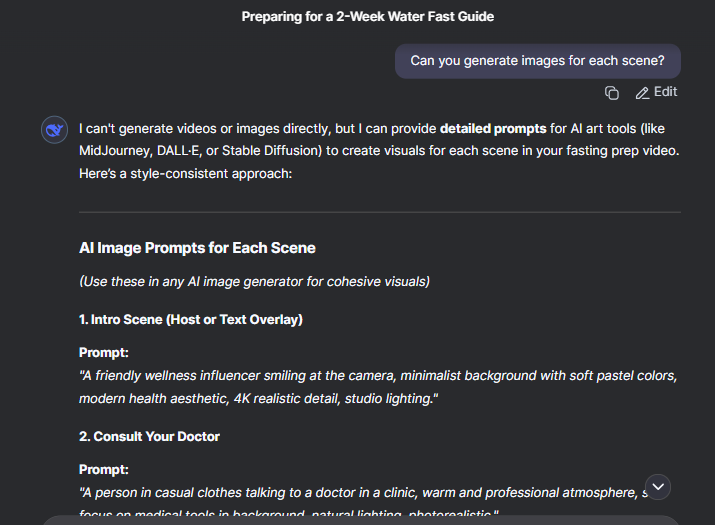Click the "Prompt:" label under Consult Your Doctor
The height and width of the screenshot is (525, 715).
pos(104,469)
